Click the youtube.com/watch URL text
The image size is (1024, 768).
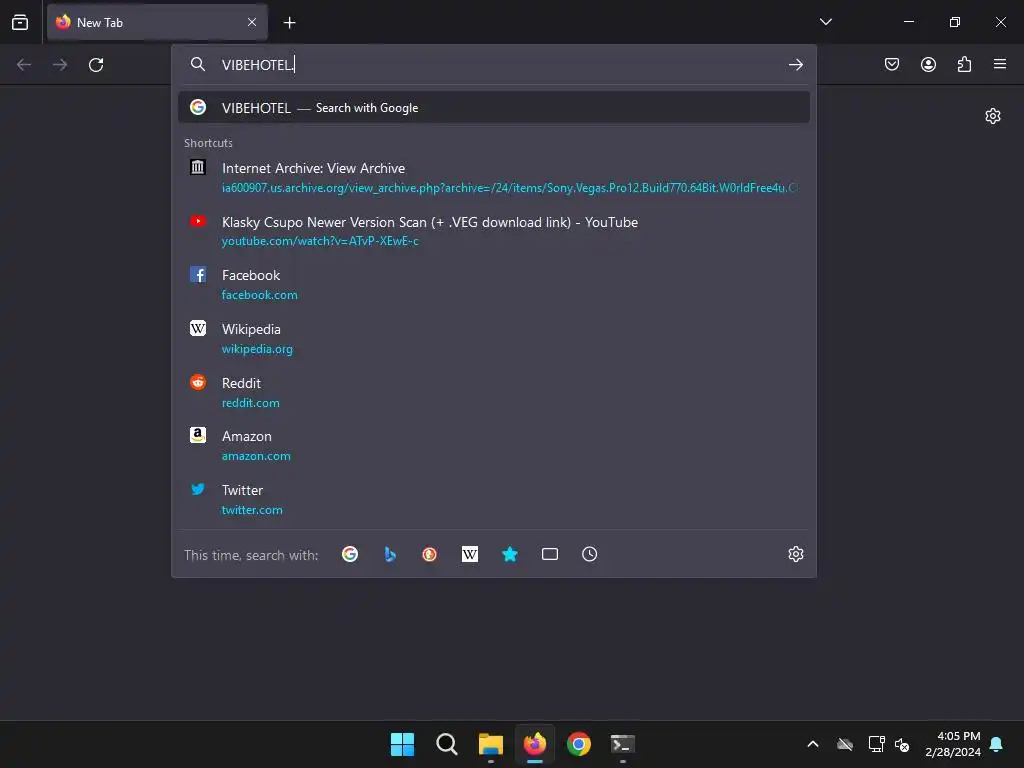[320, 241]
